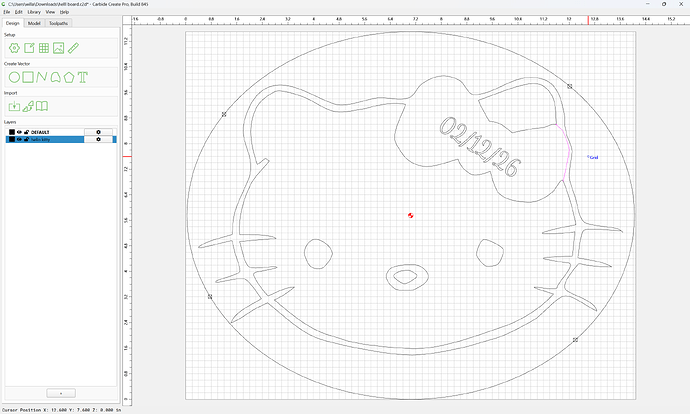690x414 pixels.
Task: Click the cursor position status text
Action: click(61, 410)
